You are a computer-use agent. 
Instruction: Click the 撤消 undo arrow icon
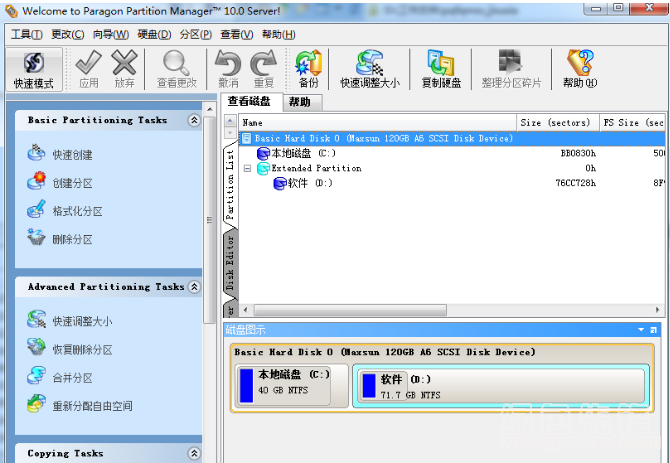[228, 62]
